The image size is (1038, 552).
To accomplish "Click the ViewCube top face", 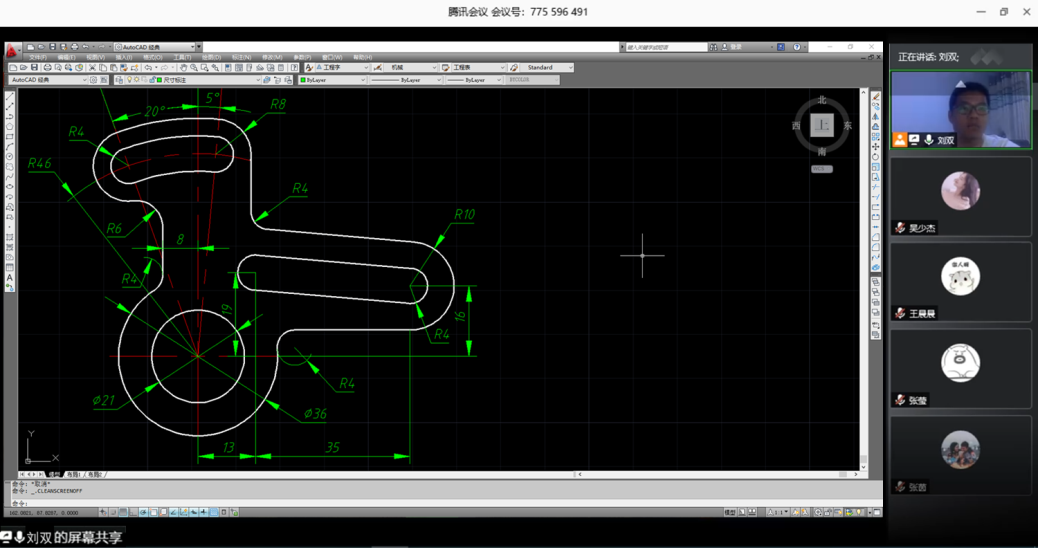I will coord(821,126).
